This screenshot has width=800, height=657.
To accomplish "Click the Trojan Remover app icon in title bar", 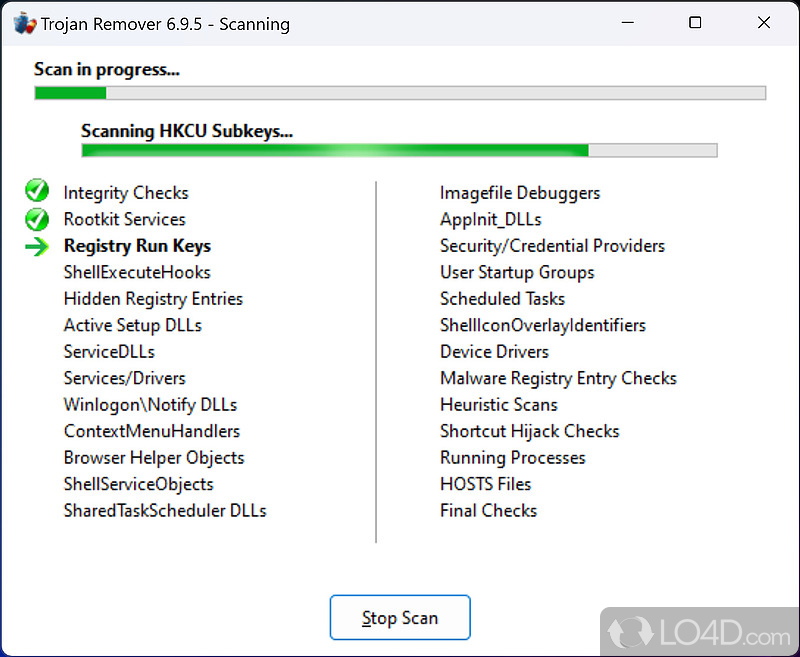I will pos(25,24).
